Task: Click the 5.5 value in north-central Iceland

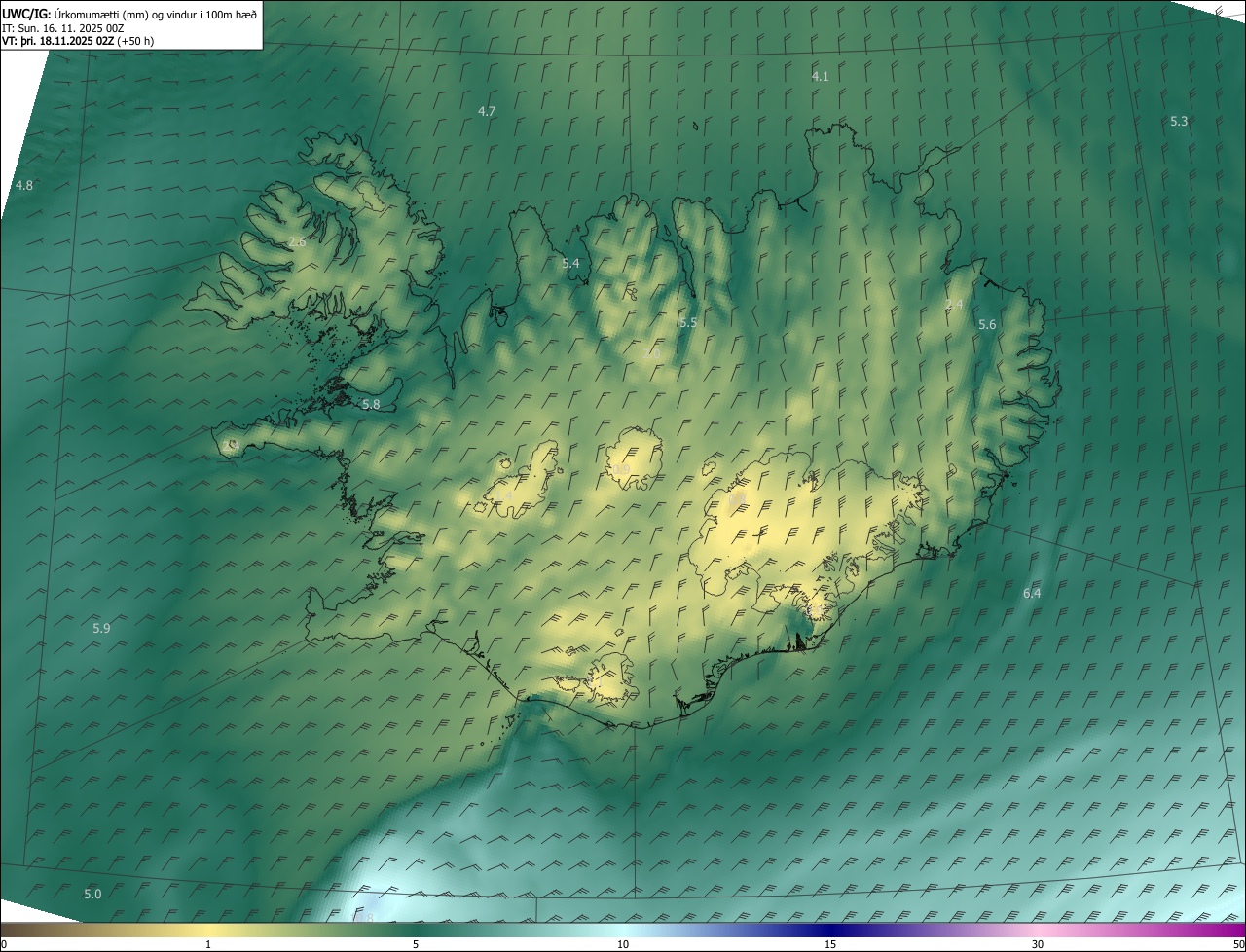Action: pyautogui.click(x=688, y=322)
